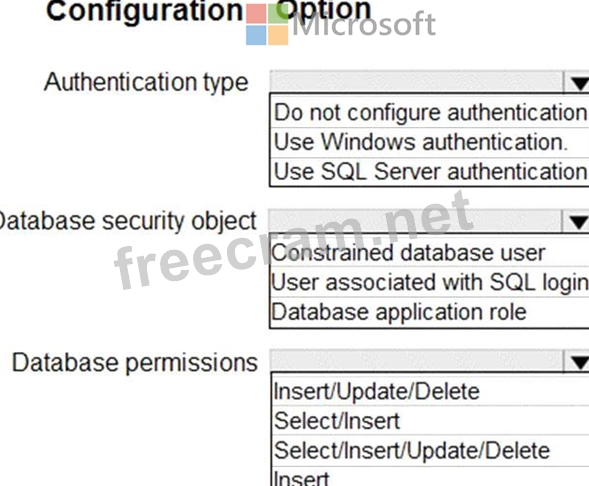Select 'Do not configure authentication' option

click(430, 112)
